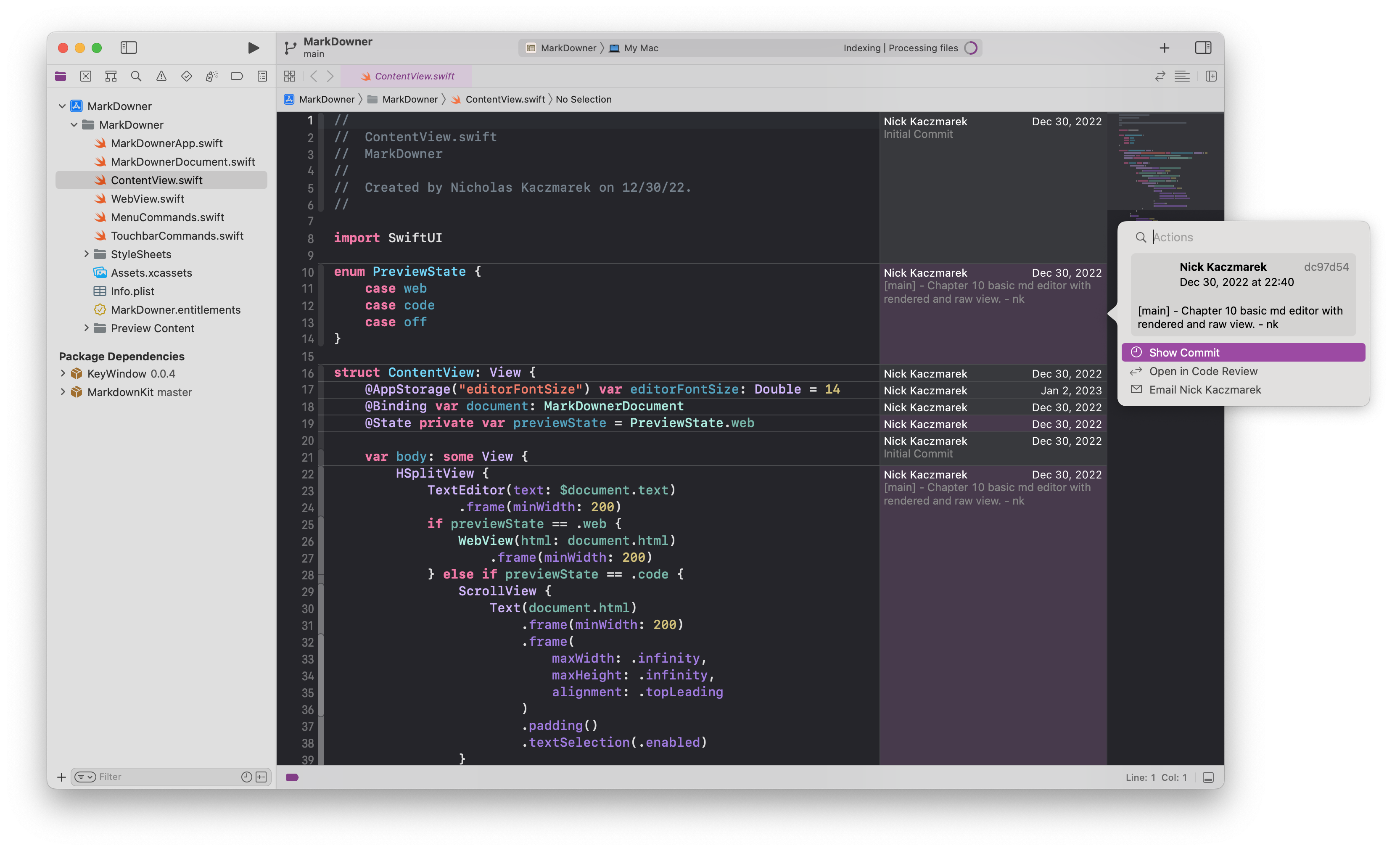Add an editor on the right
1400x851 pixels.
(1211, 76)
